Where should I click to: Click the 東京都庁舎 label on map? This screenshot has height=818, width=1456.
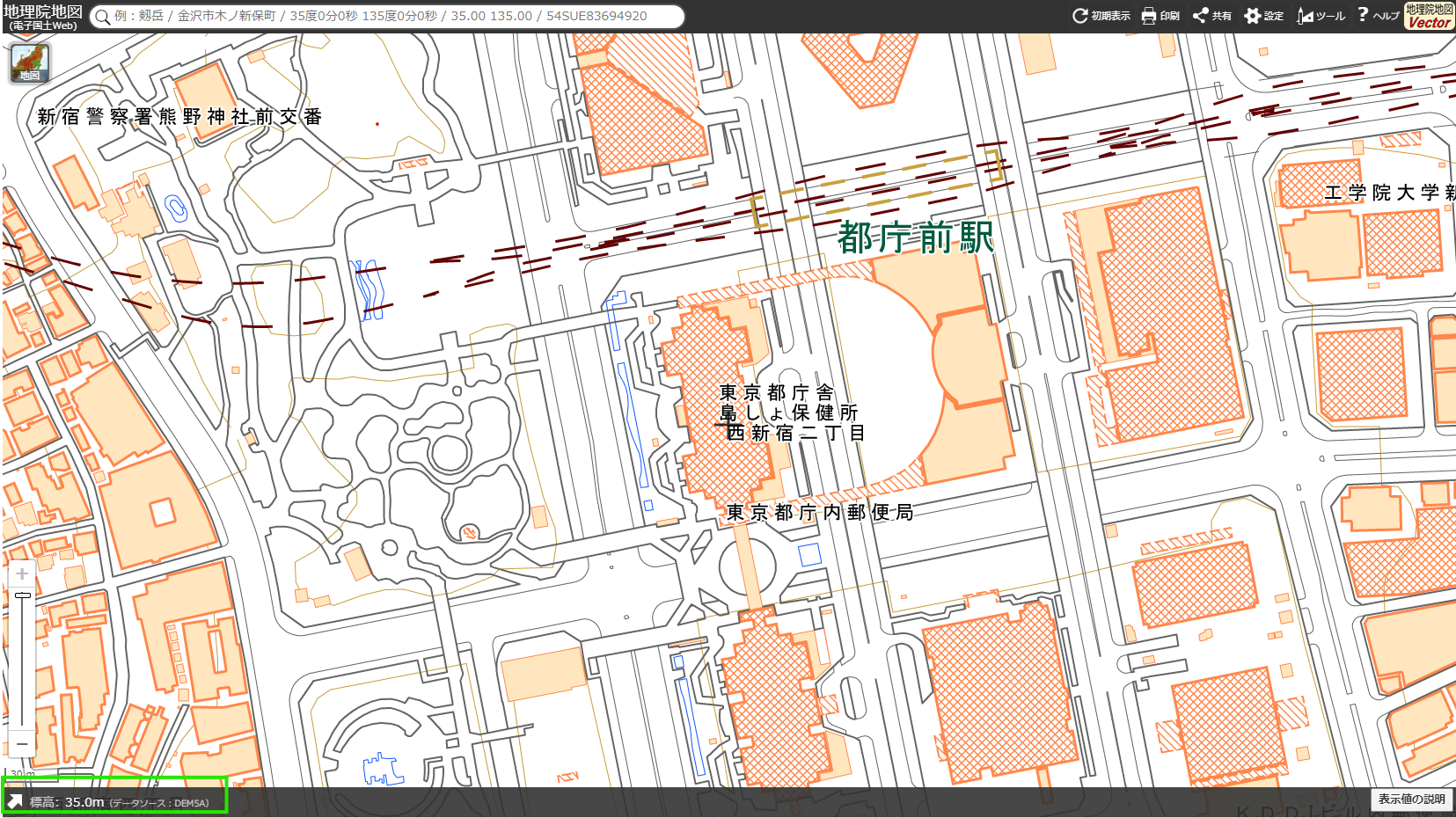[x=776, y=392]
